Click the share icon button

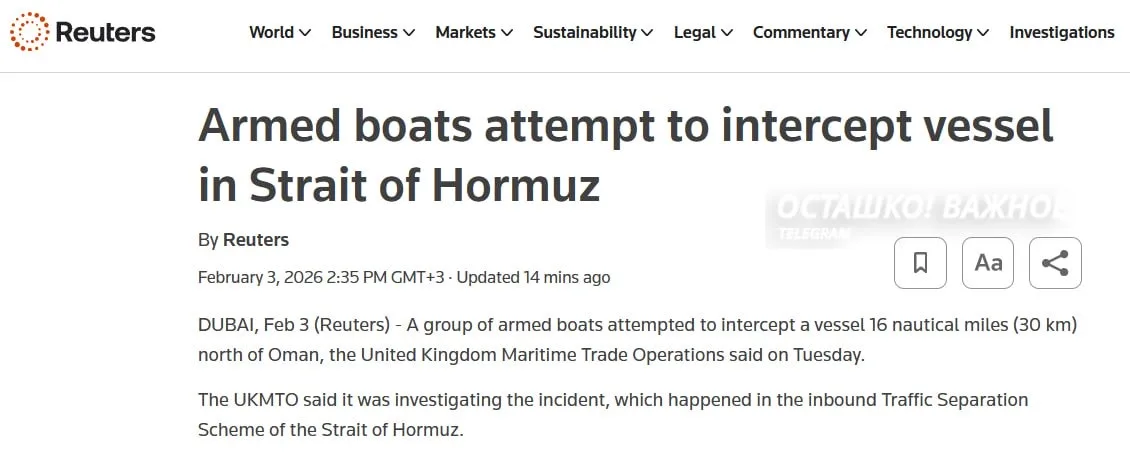coord(1055,263)
